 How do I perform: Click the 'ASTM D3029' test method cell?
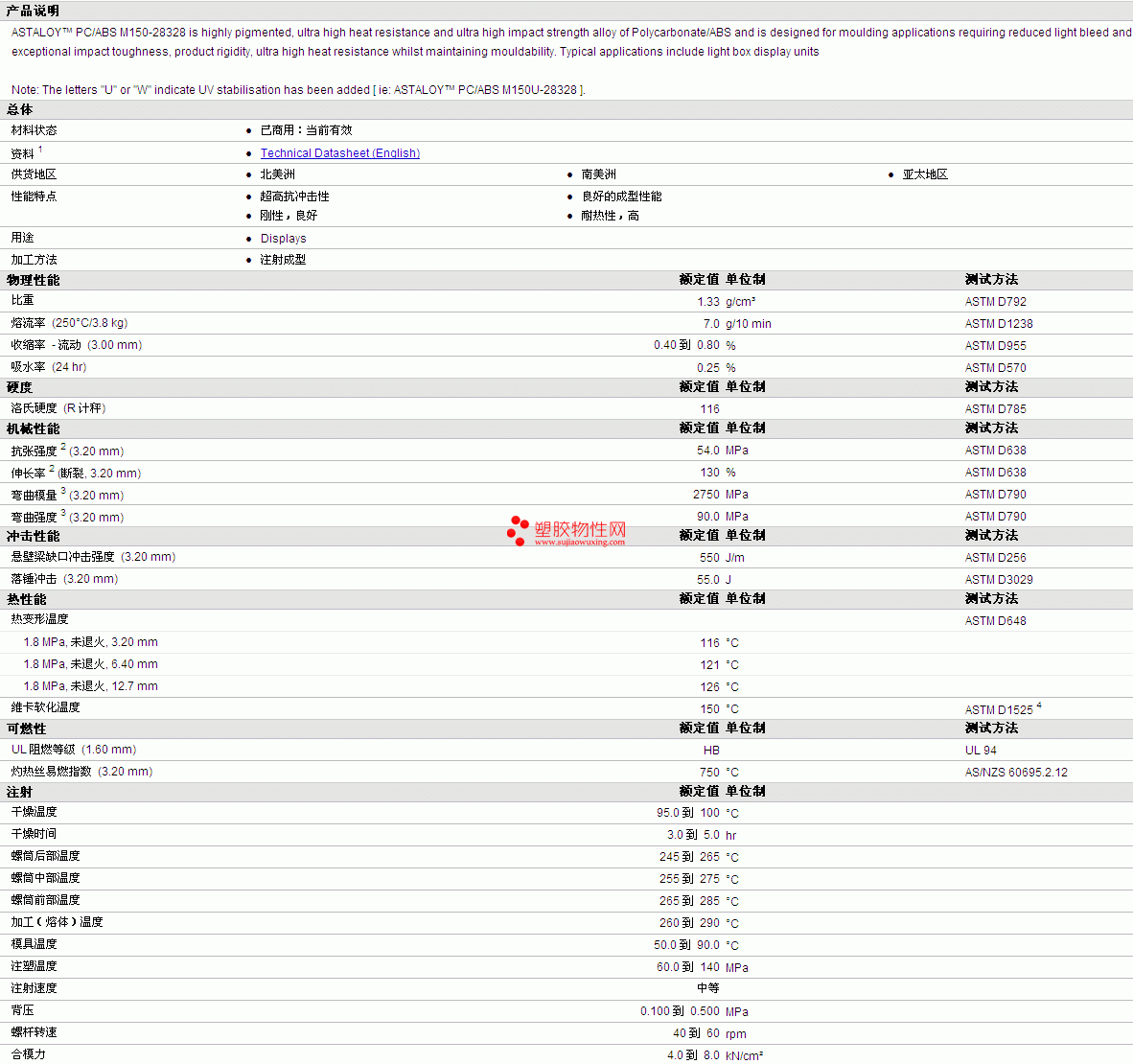(x=999, y=580)
